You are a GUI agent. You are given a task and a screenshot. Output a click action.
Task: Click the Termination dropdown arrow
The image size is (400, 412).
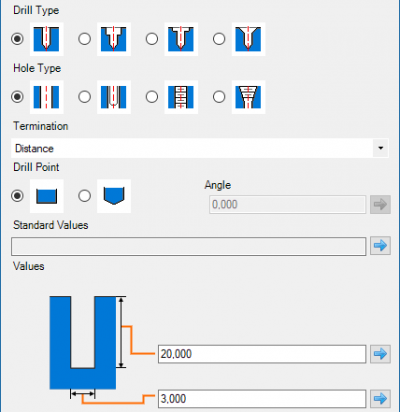(380, 148)
